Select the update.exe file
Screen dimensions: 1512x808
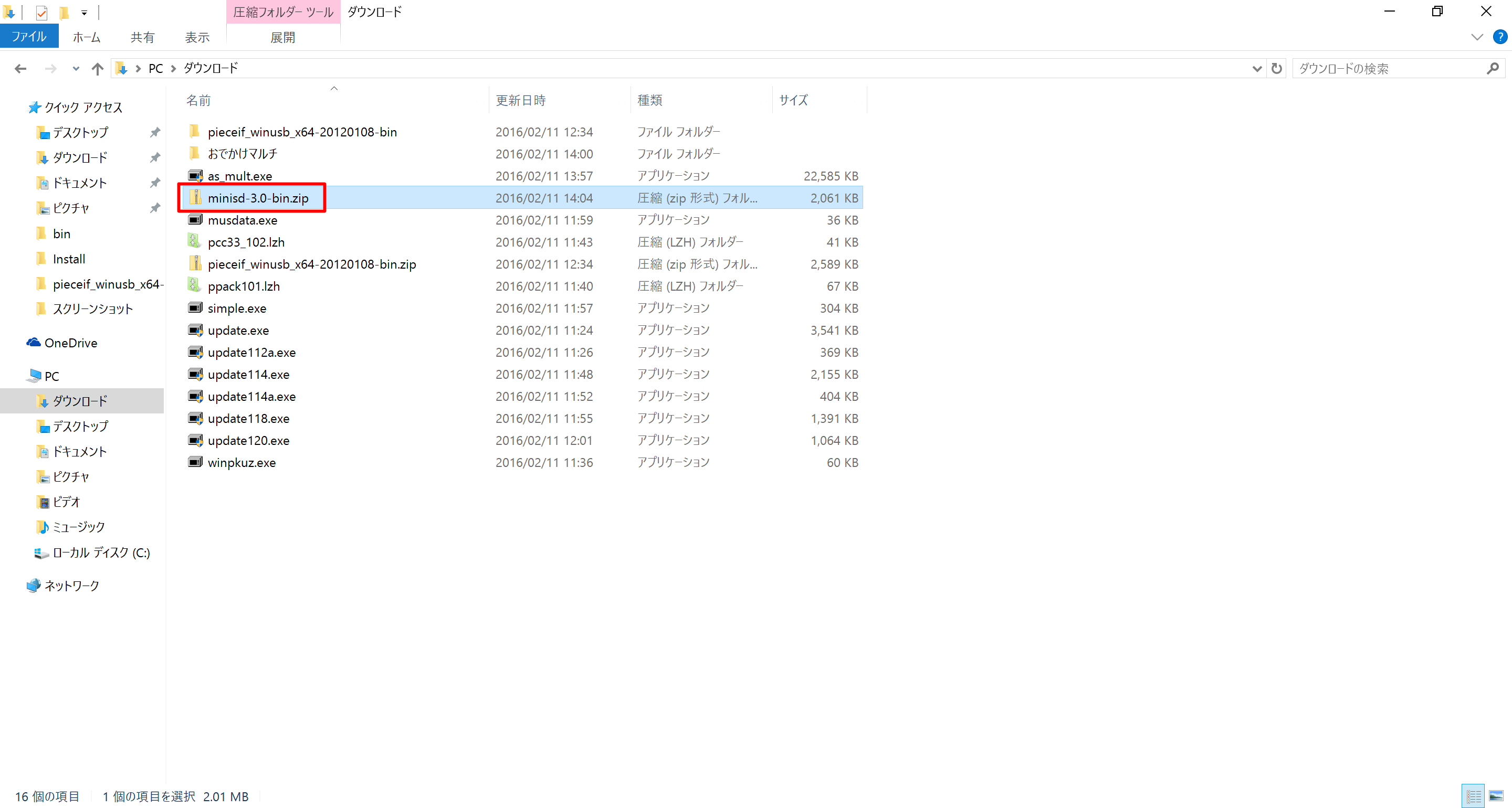(x=238, y=331)
